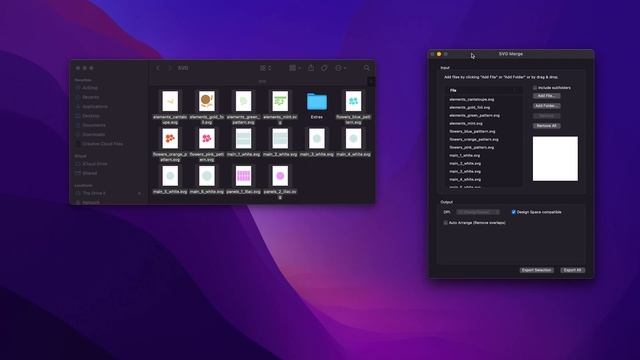The image size is (640, 360).
Task: Click the white preview pane in SVG Merge
Action: pos(555,158)
